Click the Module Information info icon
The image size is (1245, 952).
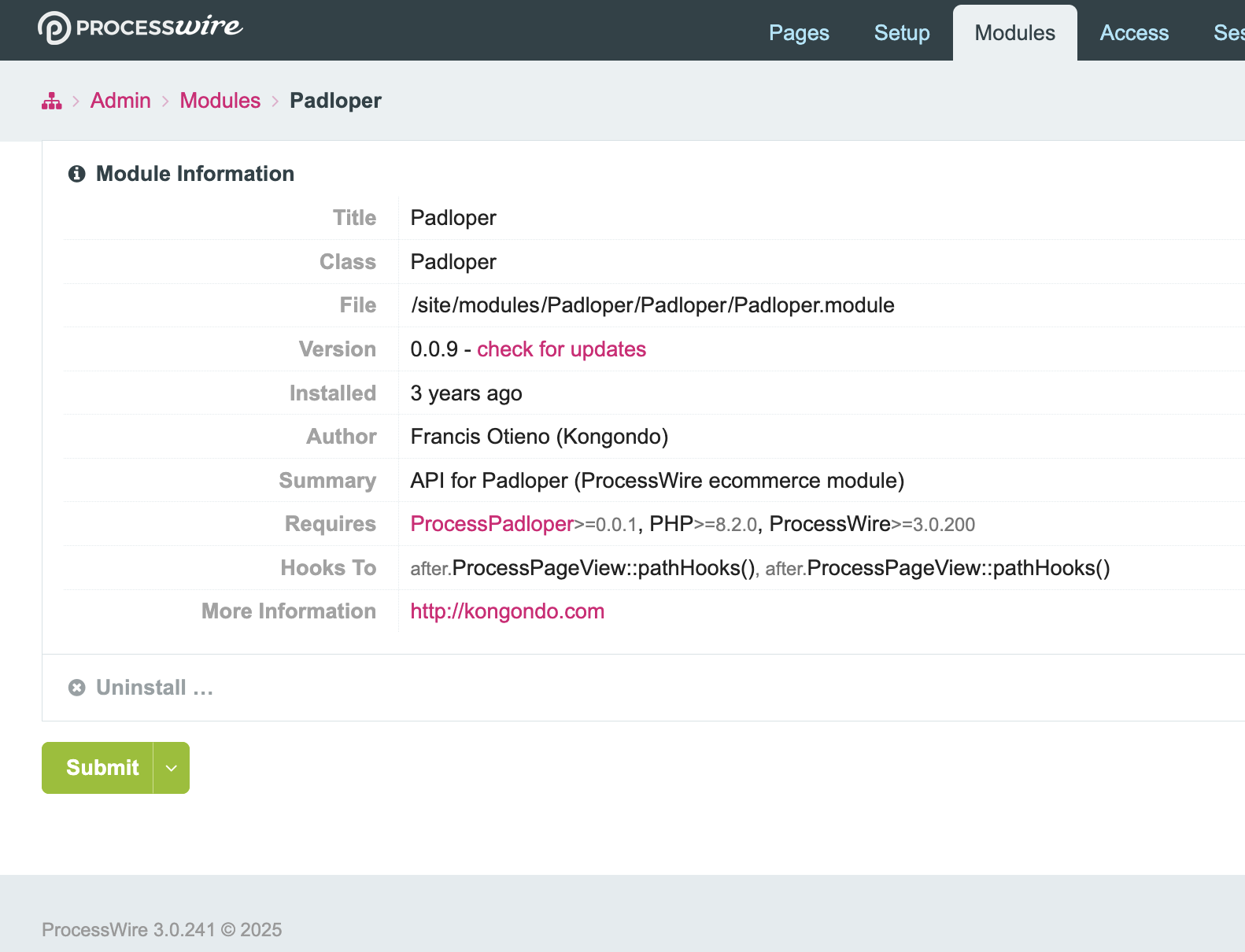[x=76, y=174]
